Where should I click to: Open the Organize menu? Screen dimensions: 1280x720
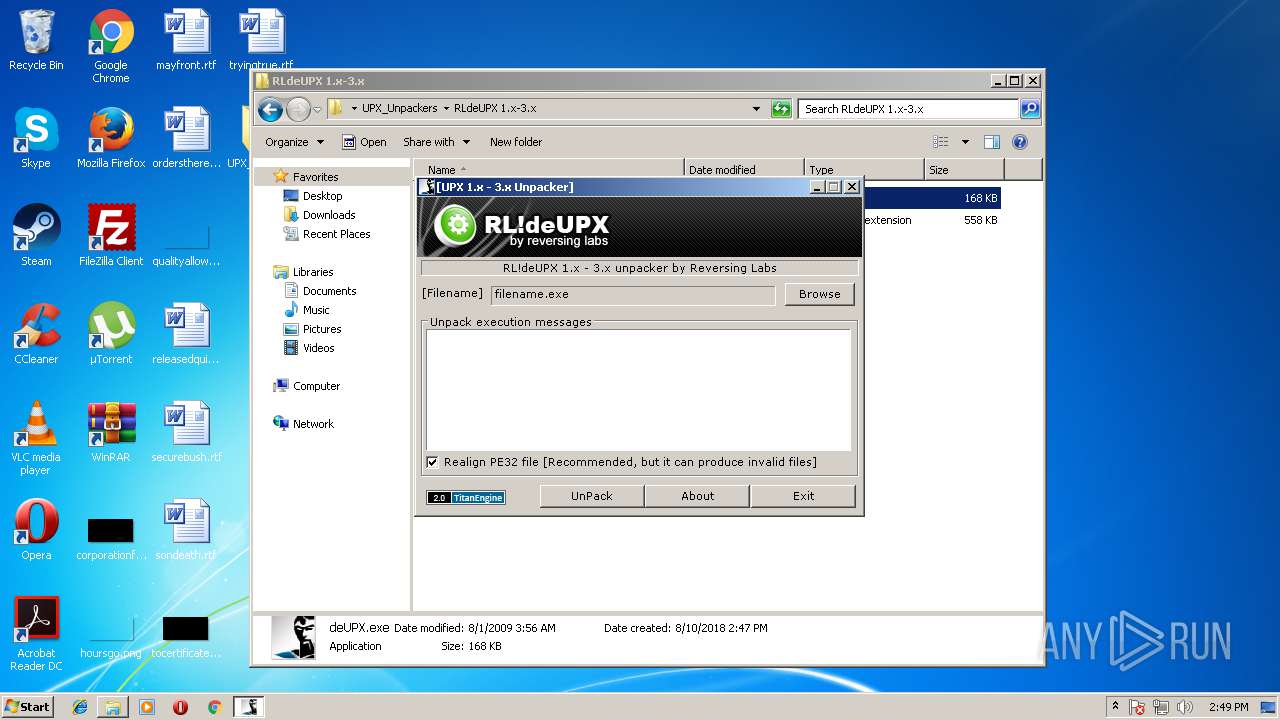tap(294, 142)
